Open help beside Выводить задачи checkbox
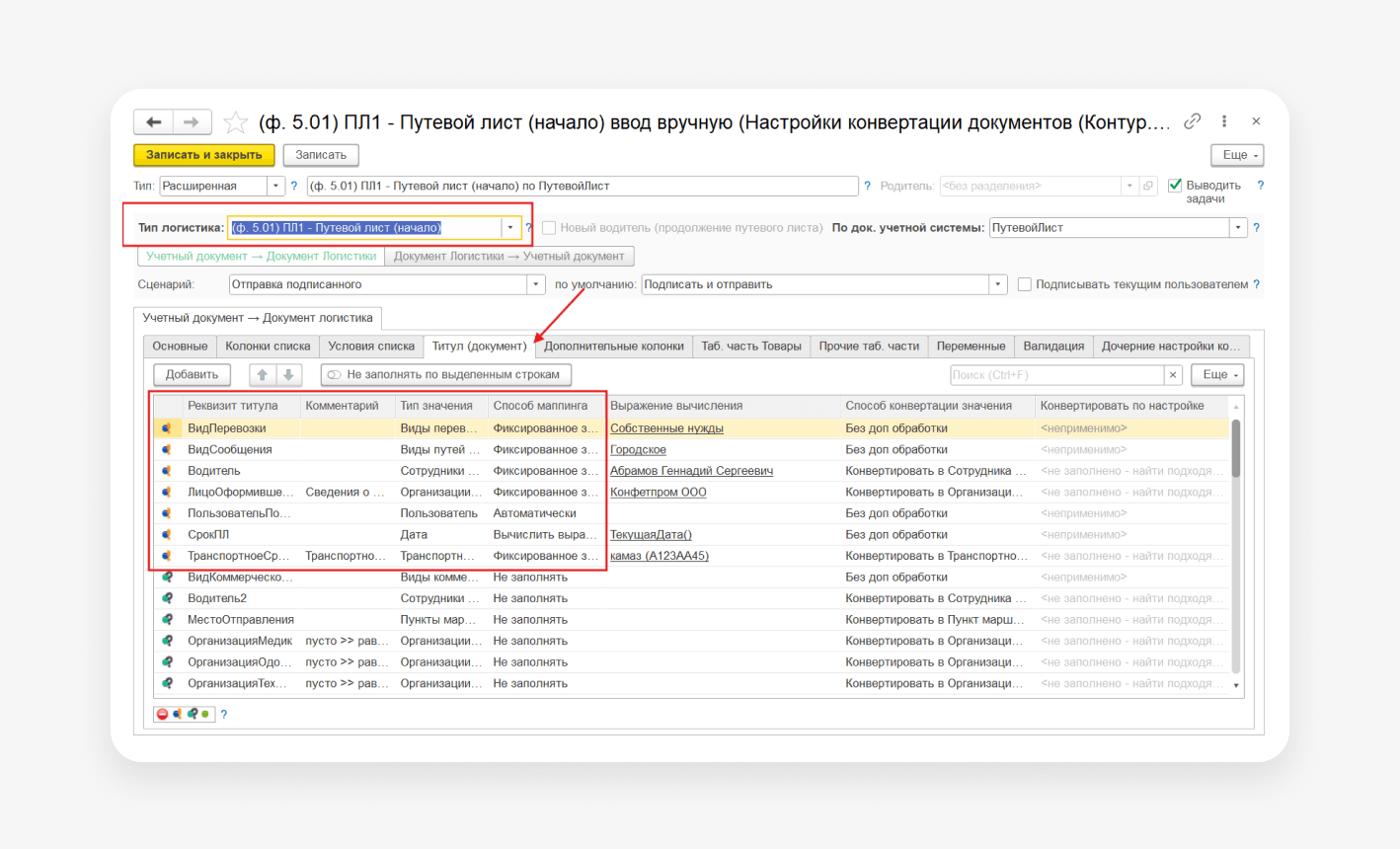The width and height of the screenshot is (1400, 849). [1261, 186]
